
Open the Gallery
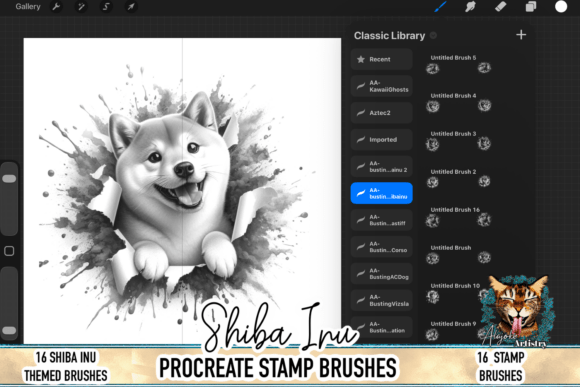[28, 7]
